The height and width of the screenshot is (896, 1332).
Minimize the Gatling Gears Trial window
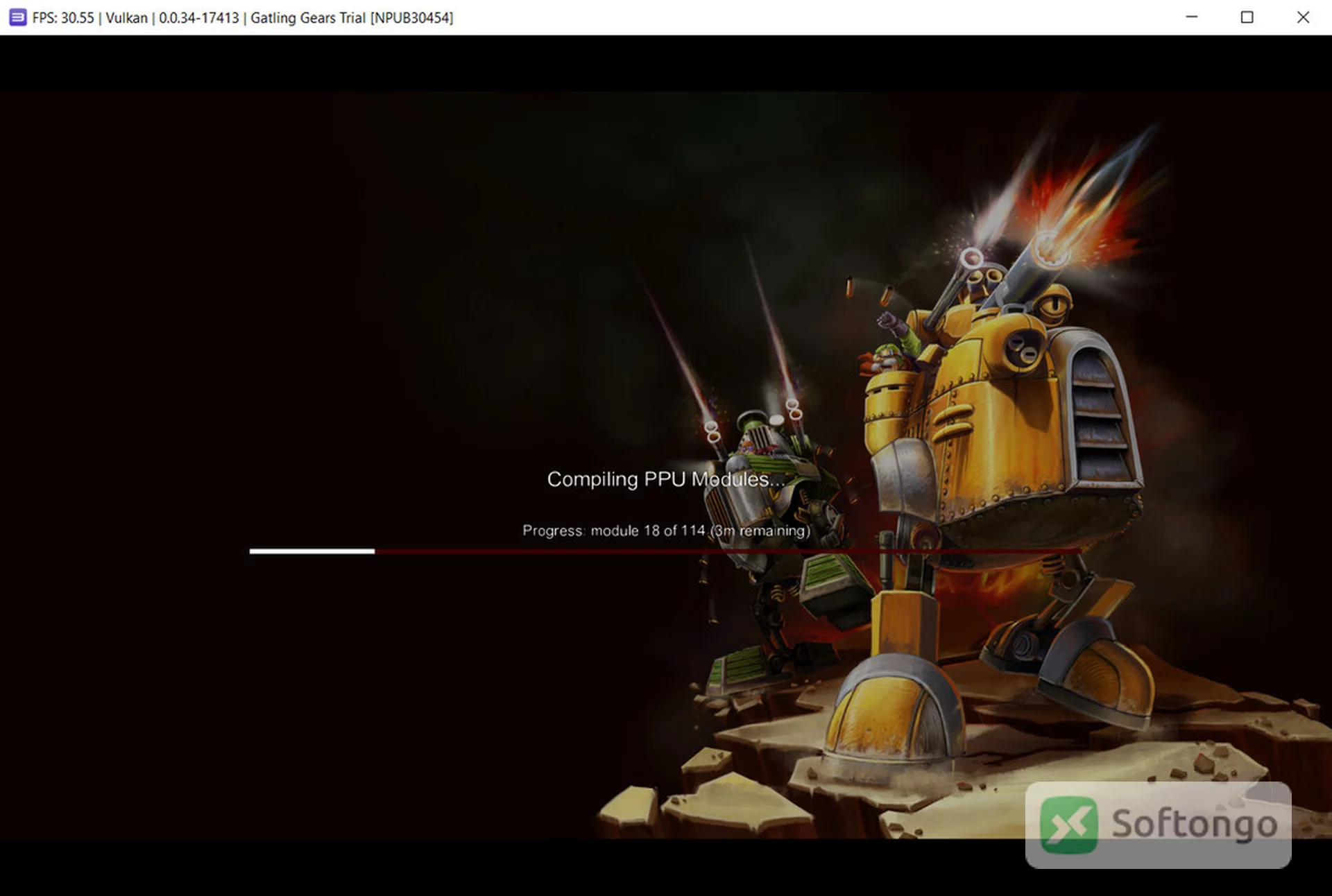(1191, 17)
